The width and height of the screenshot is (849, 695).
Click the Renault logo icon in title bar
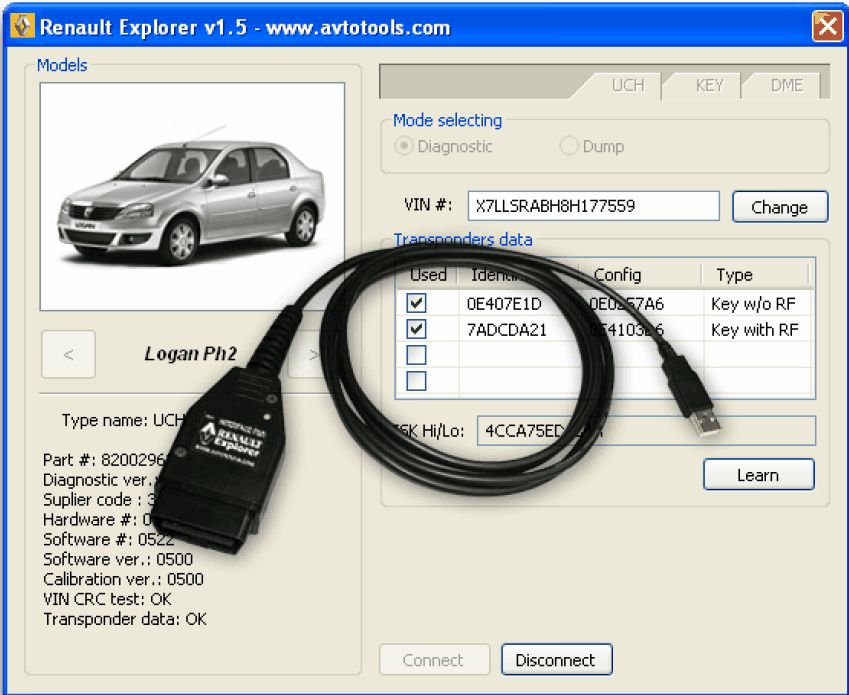pos(22,26)
